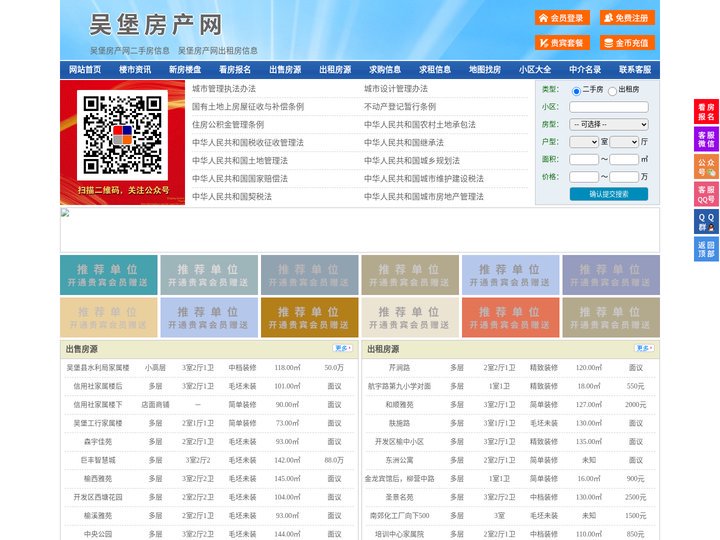Click the pink 客服QQ号 side icon
Image resolution: width=720 pixels, height=540 pixels.
(x=706, y=194)
